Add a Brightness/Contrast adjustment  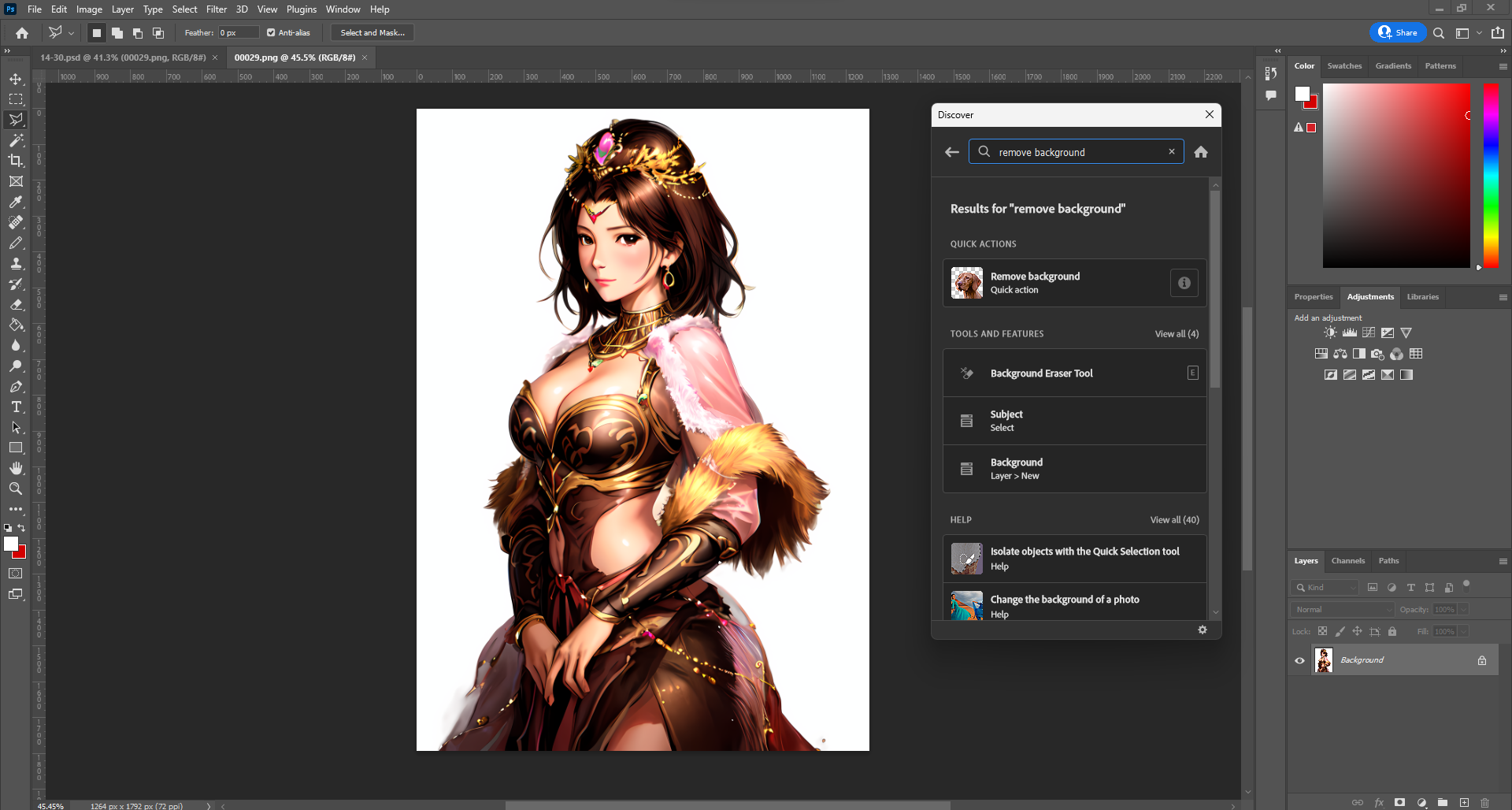click(1330, 333)
